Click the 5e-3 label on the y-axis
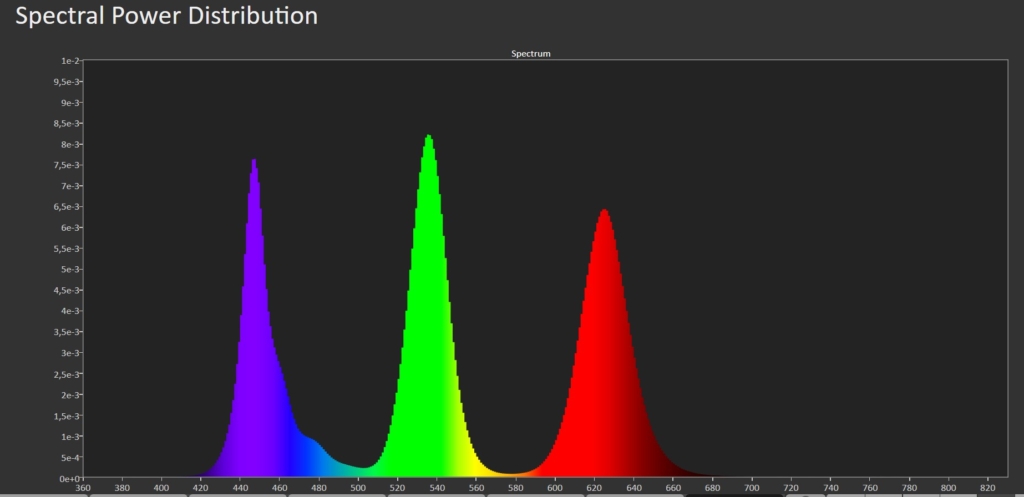This screenshot has height=497, width=1024. pyautogui.click(x=70, y=269)
